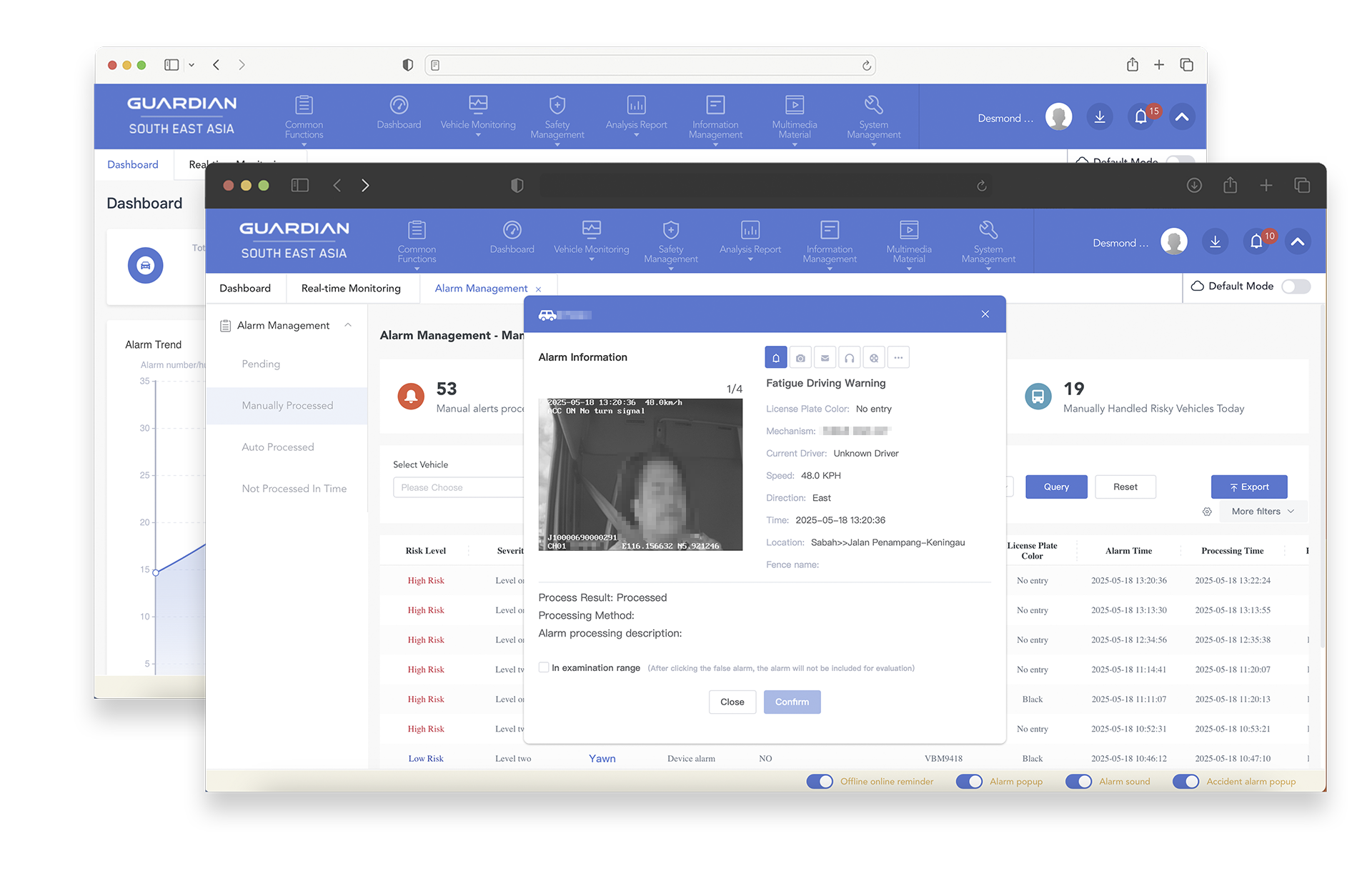Check the In examination range checkbox
1372x891 pixels.
point(544,667)
